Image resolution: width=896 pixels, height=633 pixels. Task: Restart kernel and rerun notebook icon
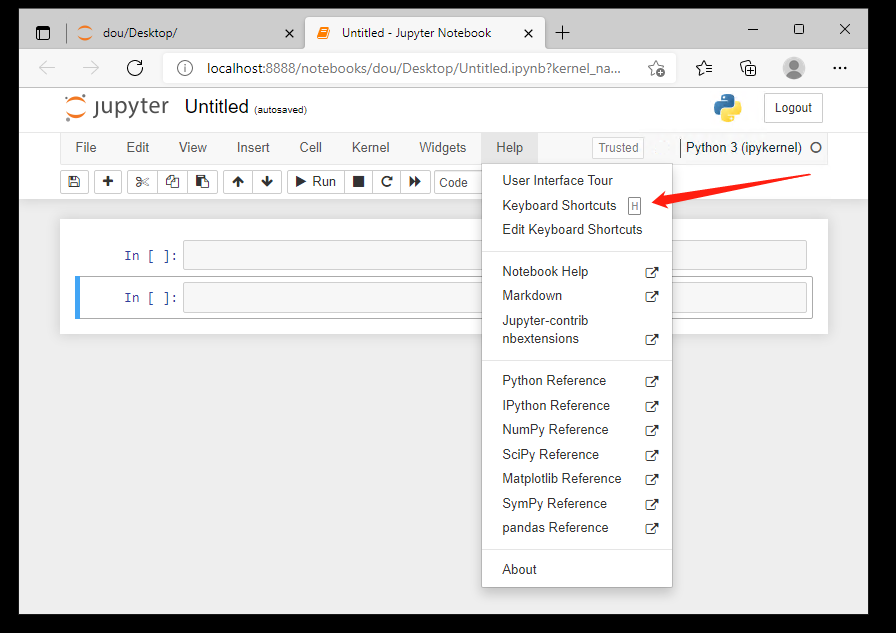pyautogui.click(x=414, y=182)
